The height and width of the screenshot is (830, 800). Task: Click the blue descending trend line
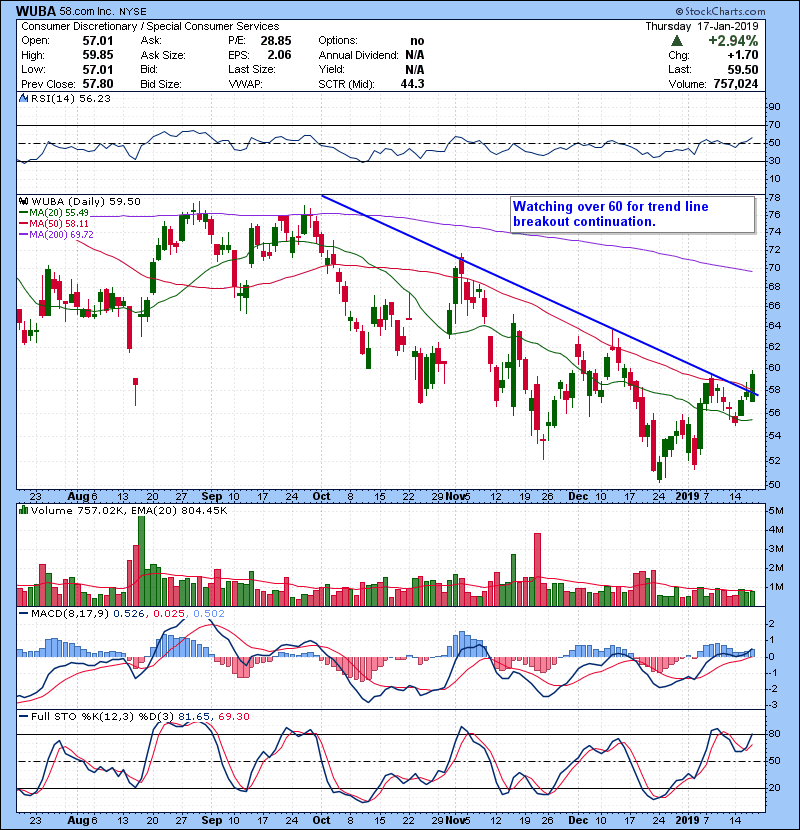click(x=540, y=296)
